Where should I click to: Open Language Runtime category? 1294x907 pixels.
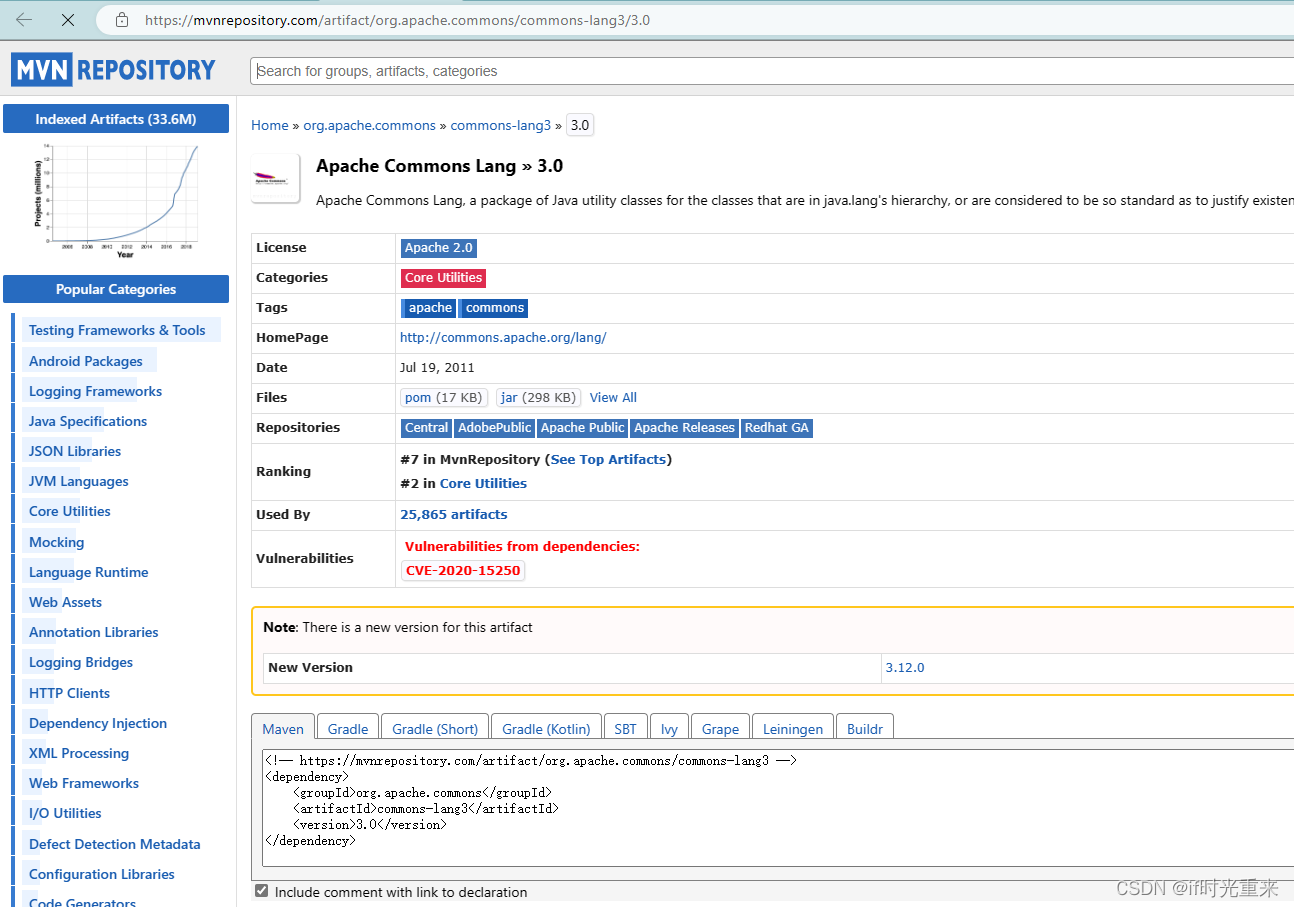click(x=89, y=572)
